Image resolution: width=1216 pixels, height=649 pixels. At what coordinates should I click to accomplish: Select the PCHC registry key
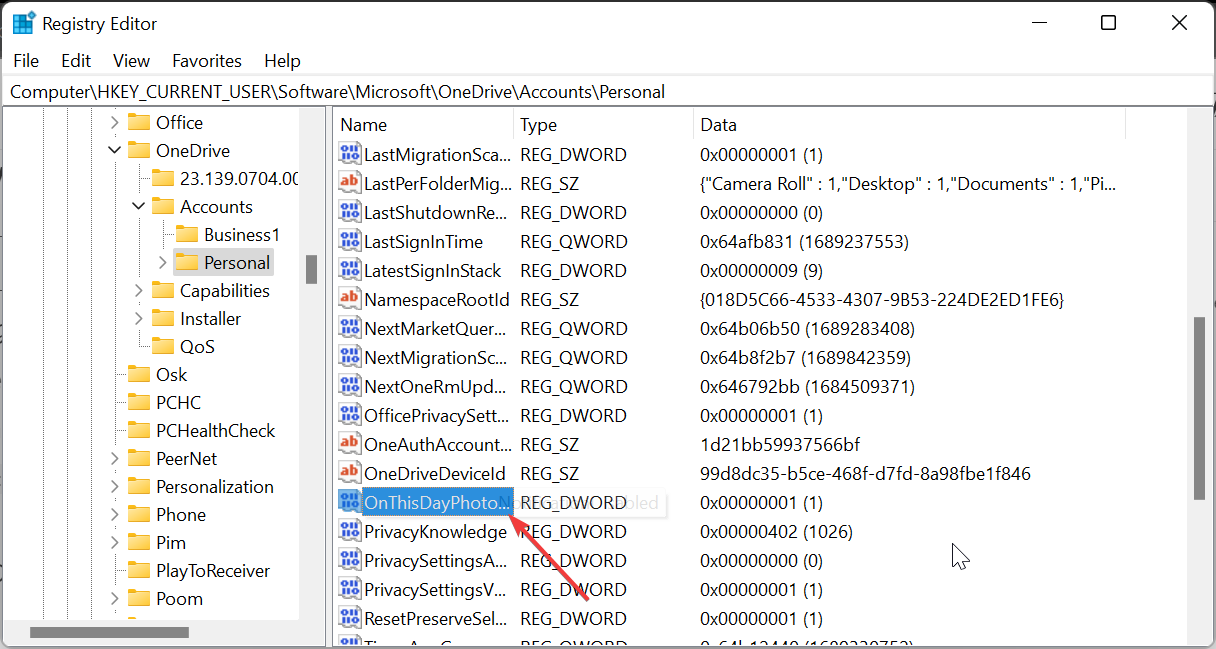point(178,403)
